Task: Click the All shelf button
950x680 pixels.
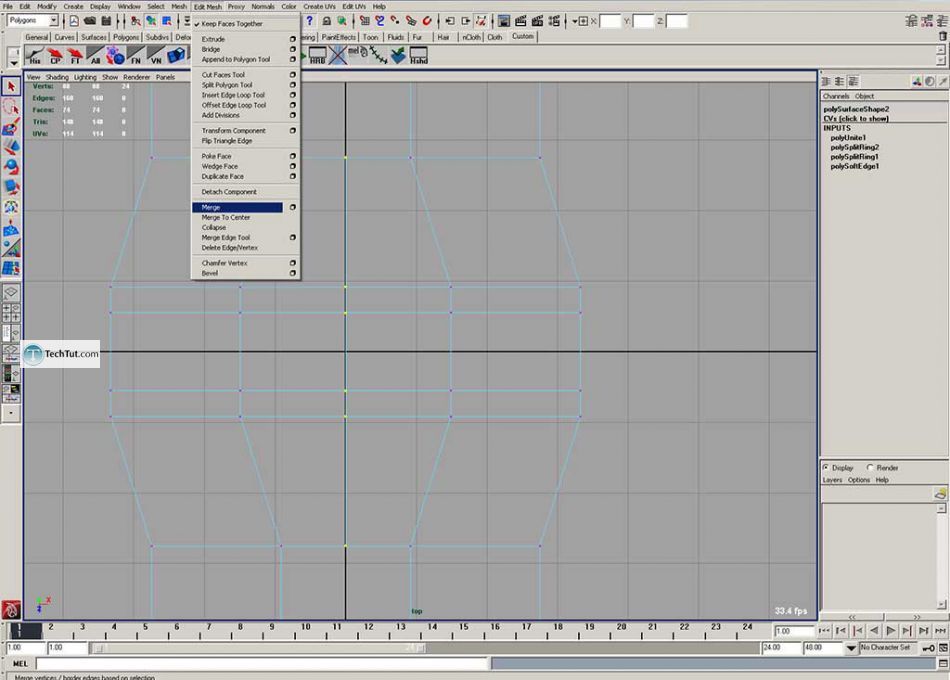Action: [x=95, y=56]
